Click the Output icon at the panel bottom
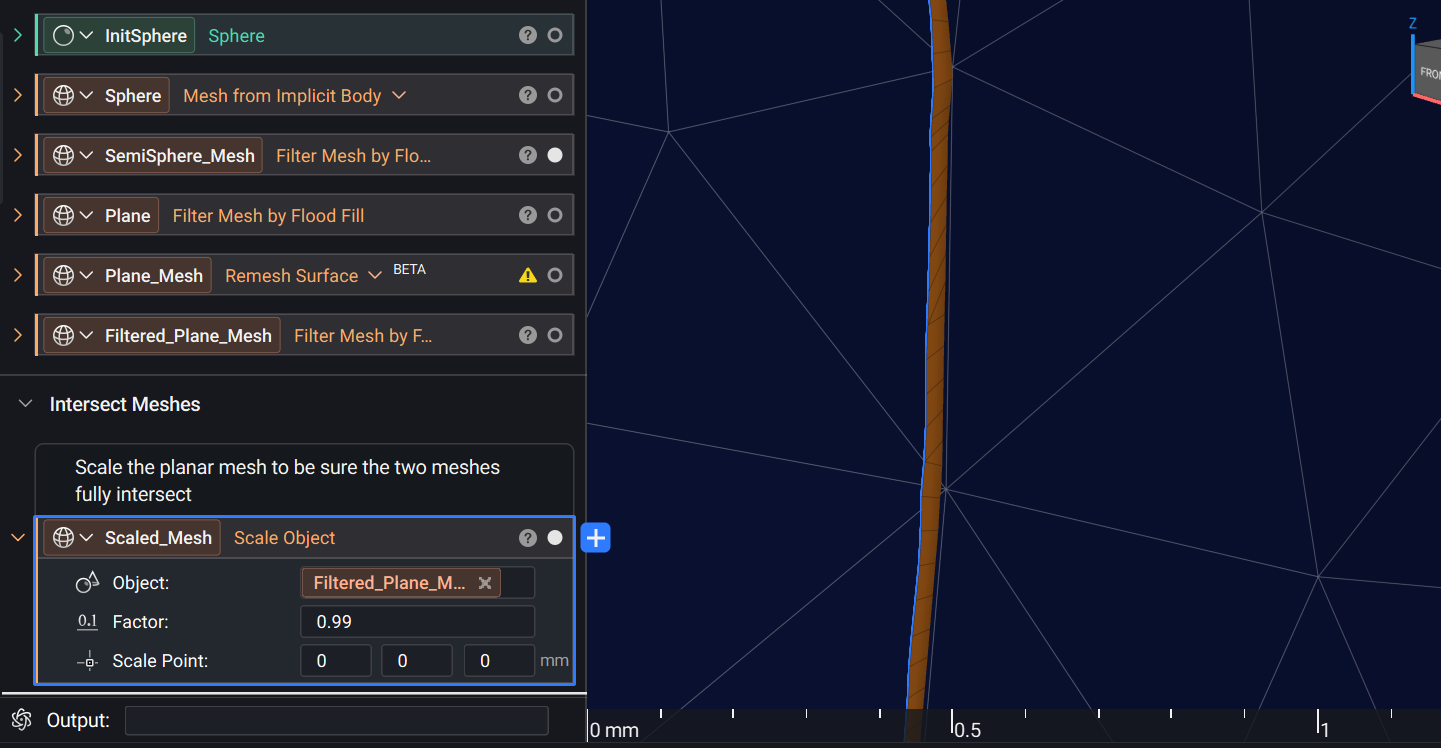1441x748 pixels. pos(22,720)
